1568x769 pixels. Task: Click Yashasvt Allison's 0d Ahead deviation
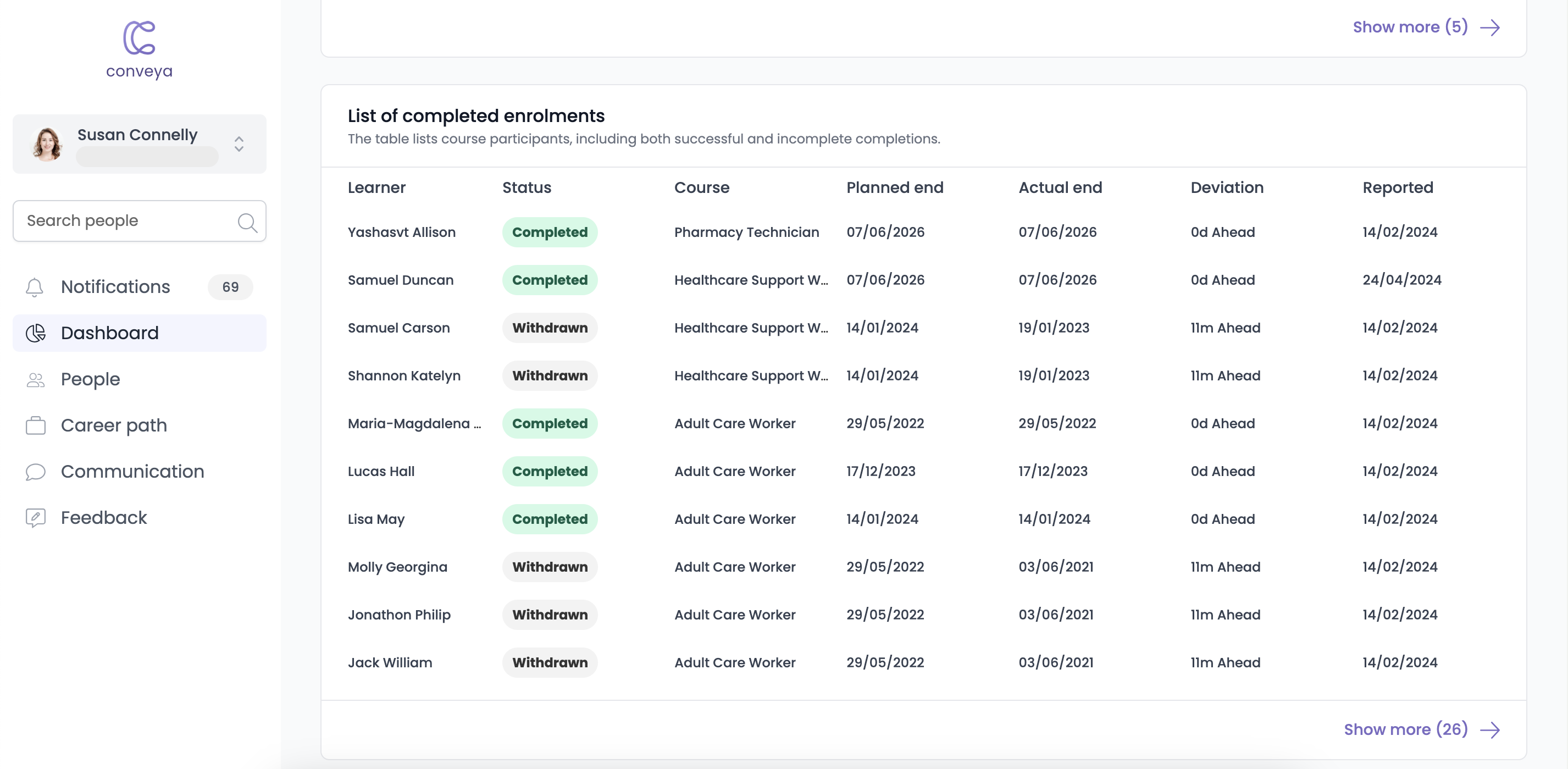[x=1223, y=233]
